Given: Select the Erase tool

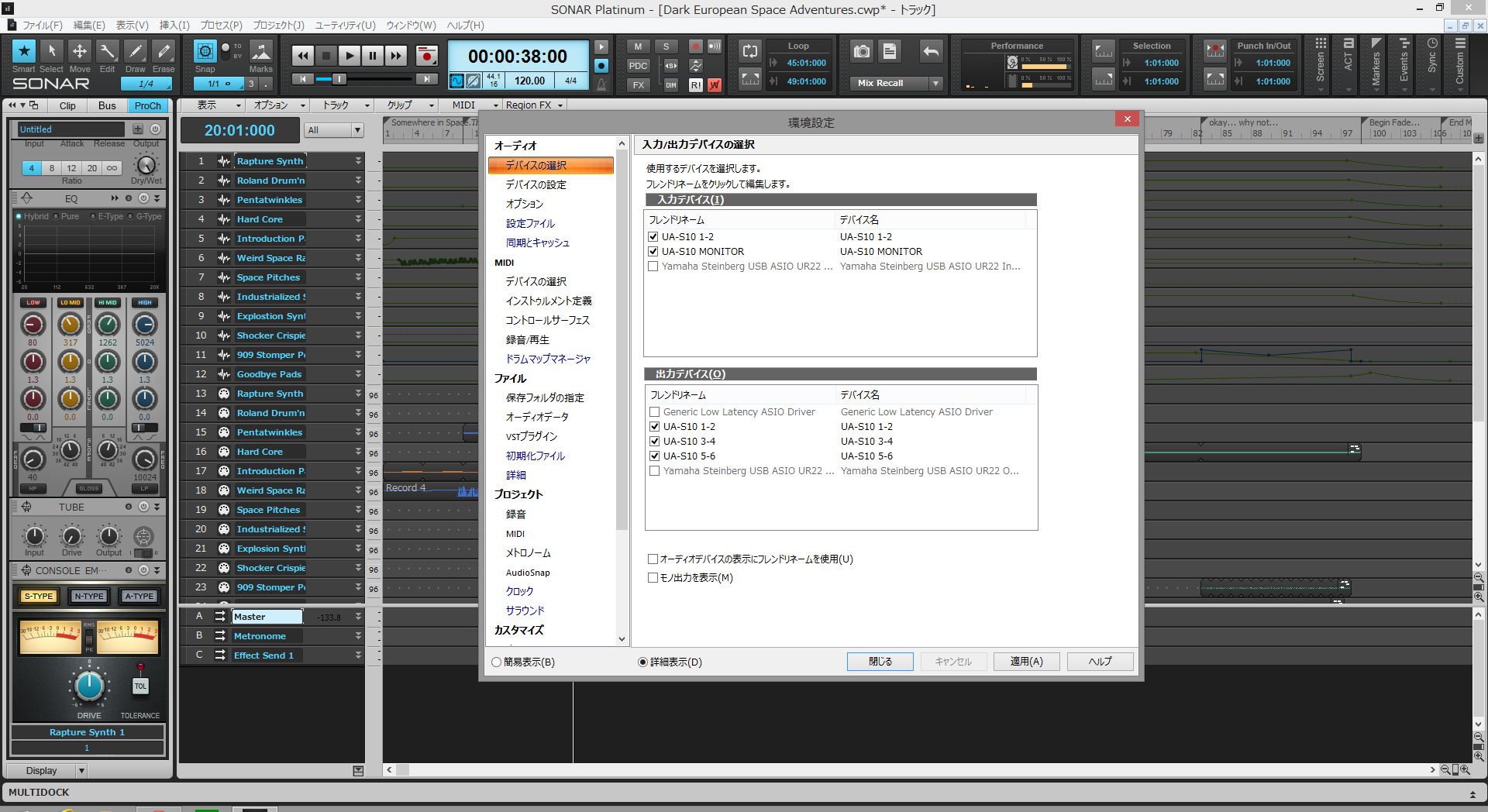Looking at the screenshot, I should tap(163, 52).
